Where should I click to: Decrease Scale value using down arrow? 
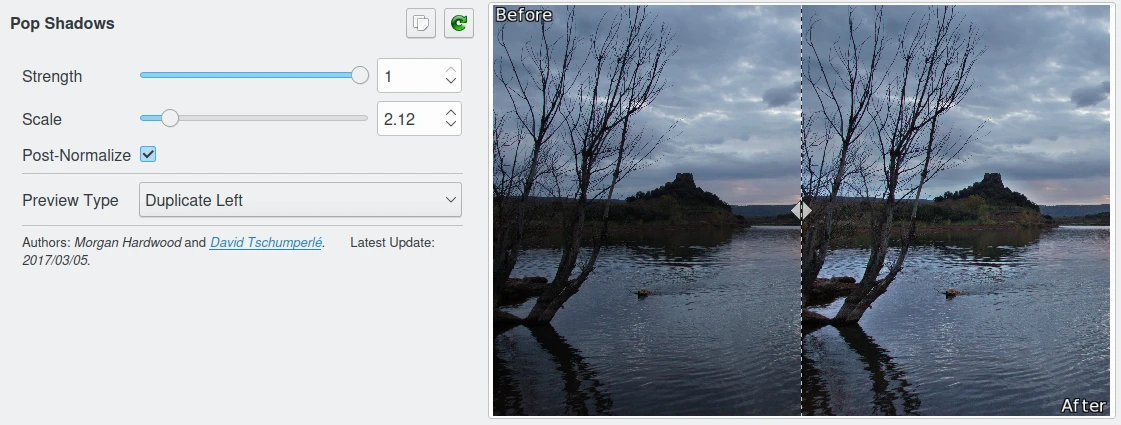point(451,125)
